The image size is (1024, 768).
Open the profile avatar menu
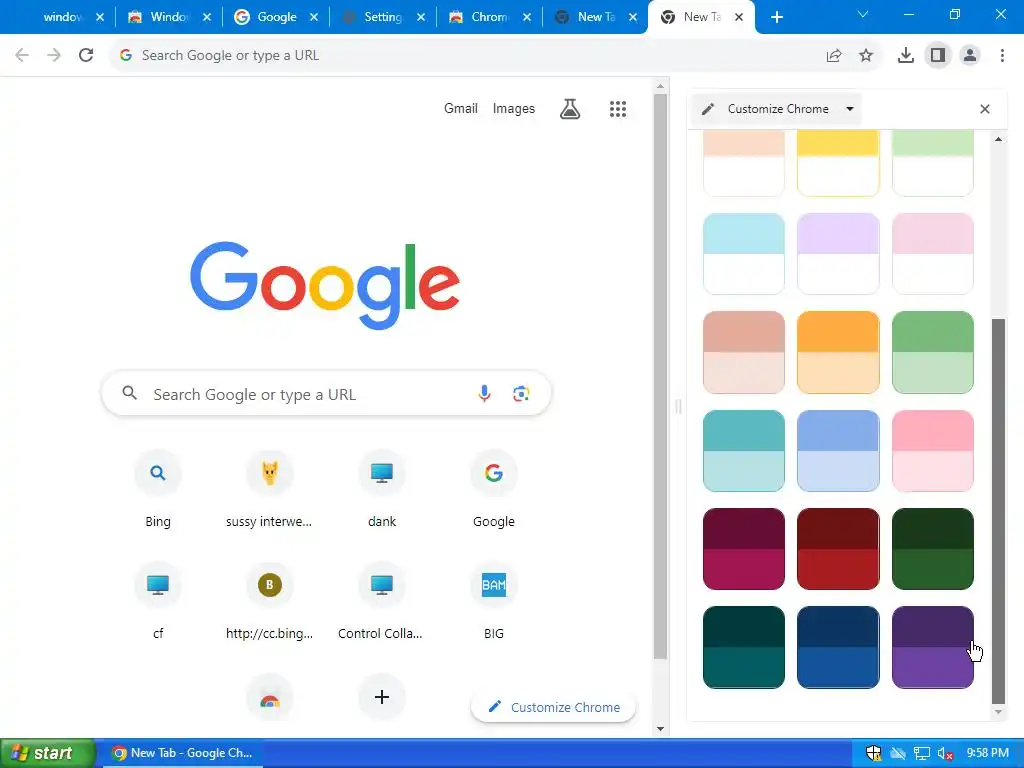pyautogui.click(x=970, y=56)
